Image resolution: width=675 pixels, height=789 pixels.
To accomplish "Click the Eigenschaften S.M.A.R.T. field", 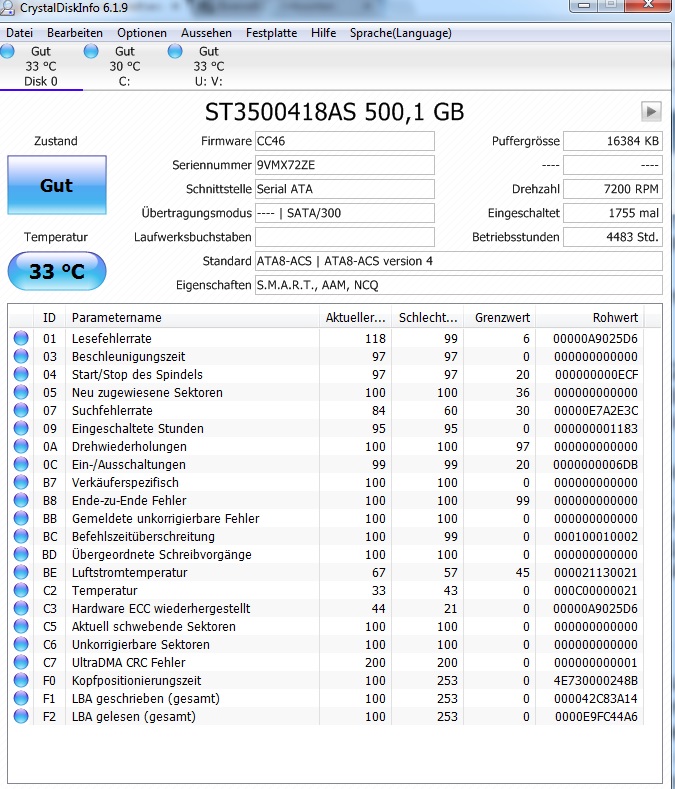I will point(459,285).
